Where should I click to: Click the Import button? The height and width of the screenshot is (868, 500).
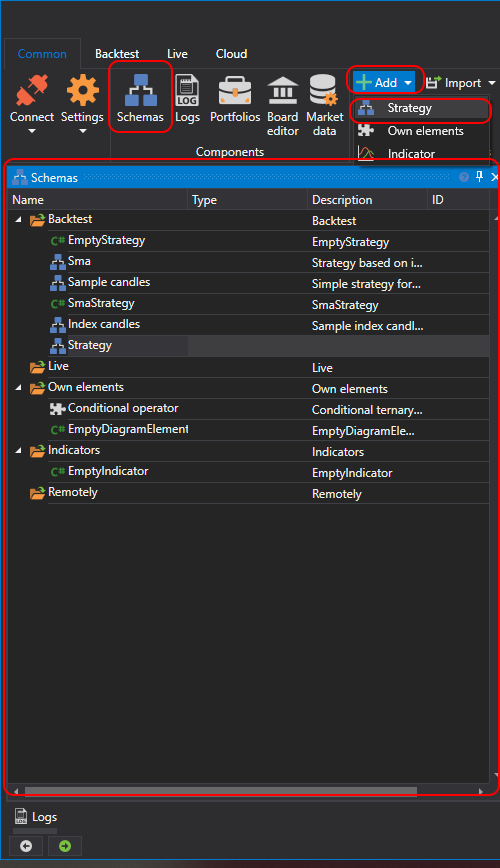[454, 82]
